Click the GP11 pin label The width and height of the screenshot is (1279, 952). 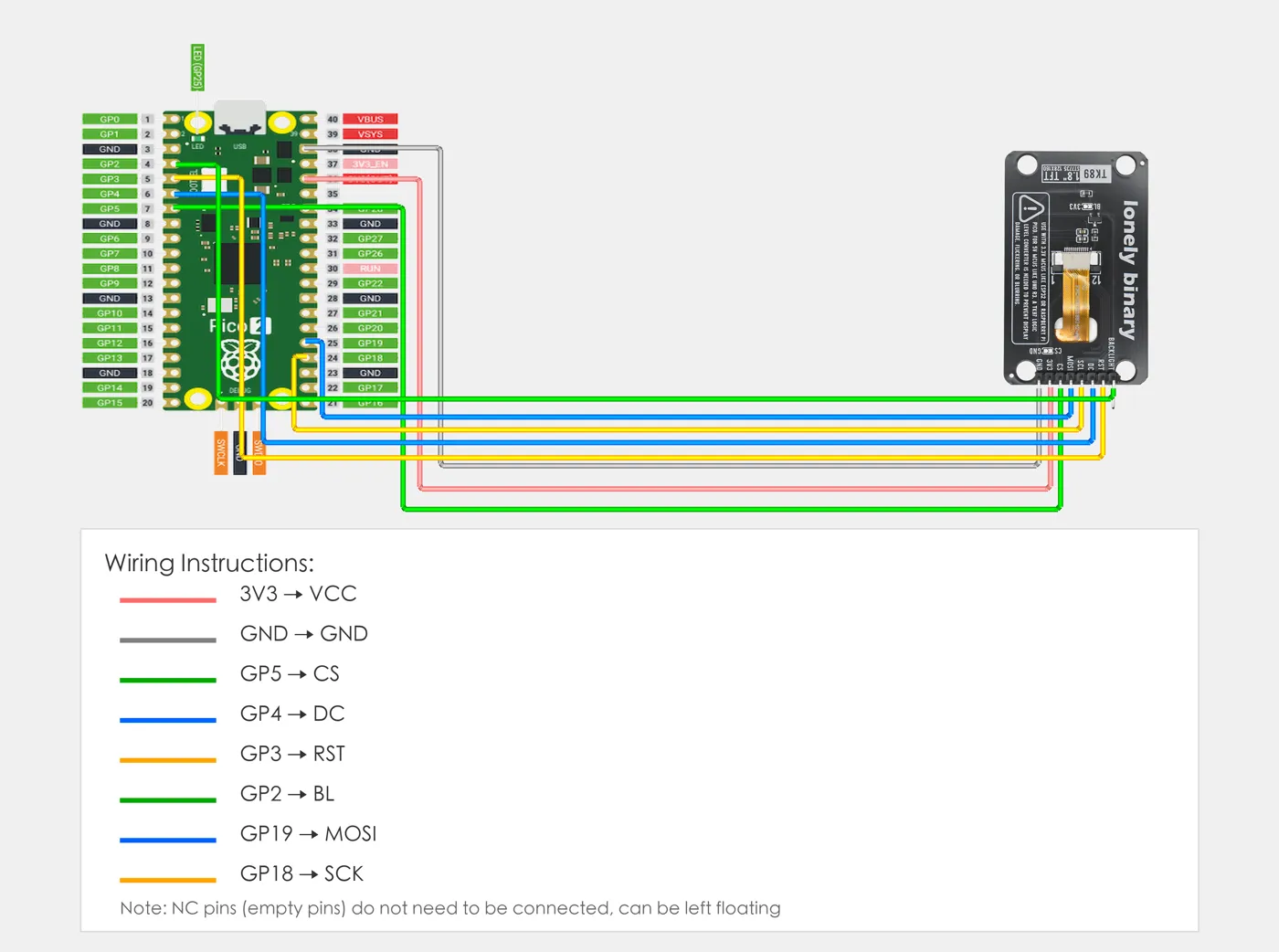pos(110,328)
